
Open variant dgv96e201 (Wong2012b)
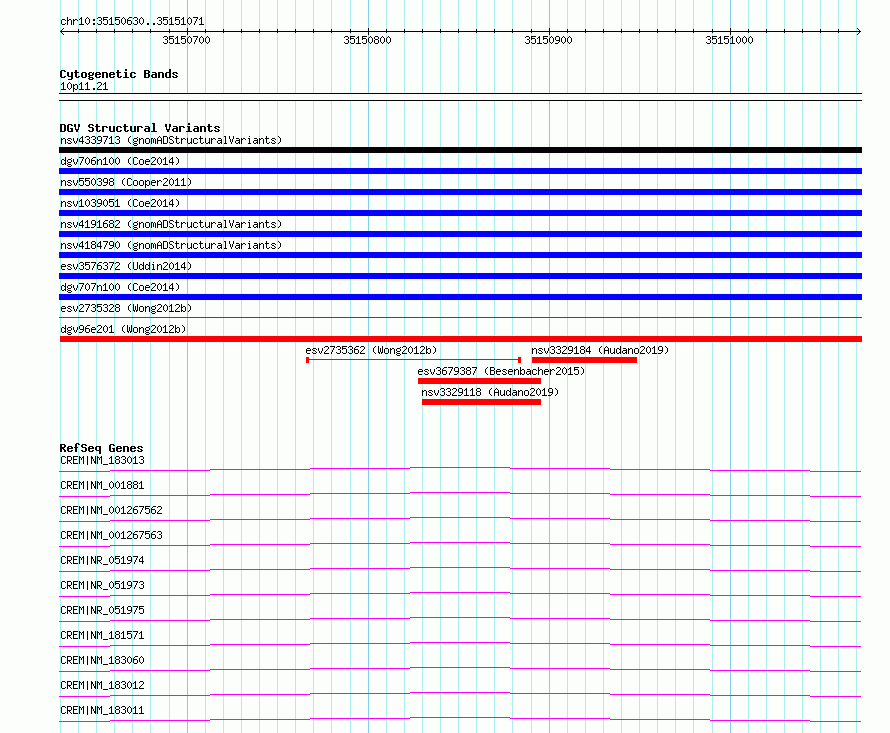[123, 329]
